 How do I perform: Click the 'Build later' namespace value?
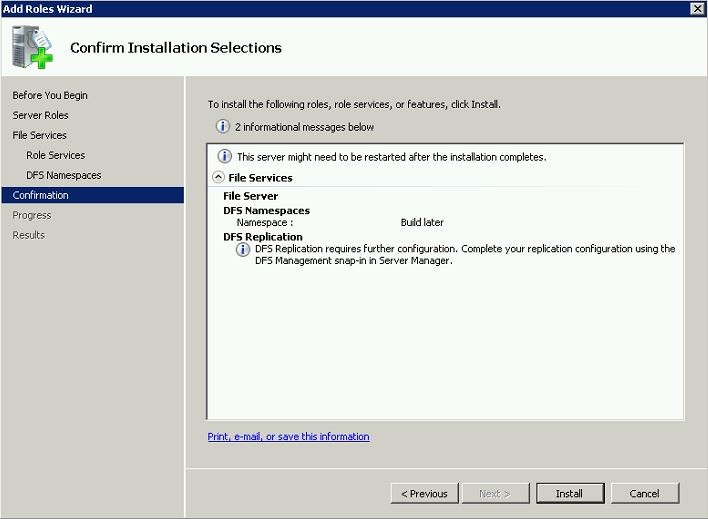click(x=422, y=222)
